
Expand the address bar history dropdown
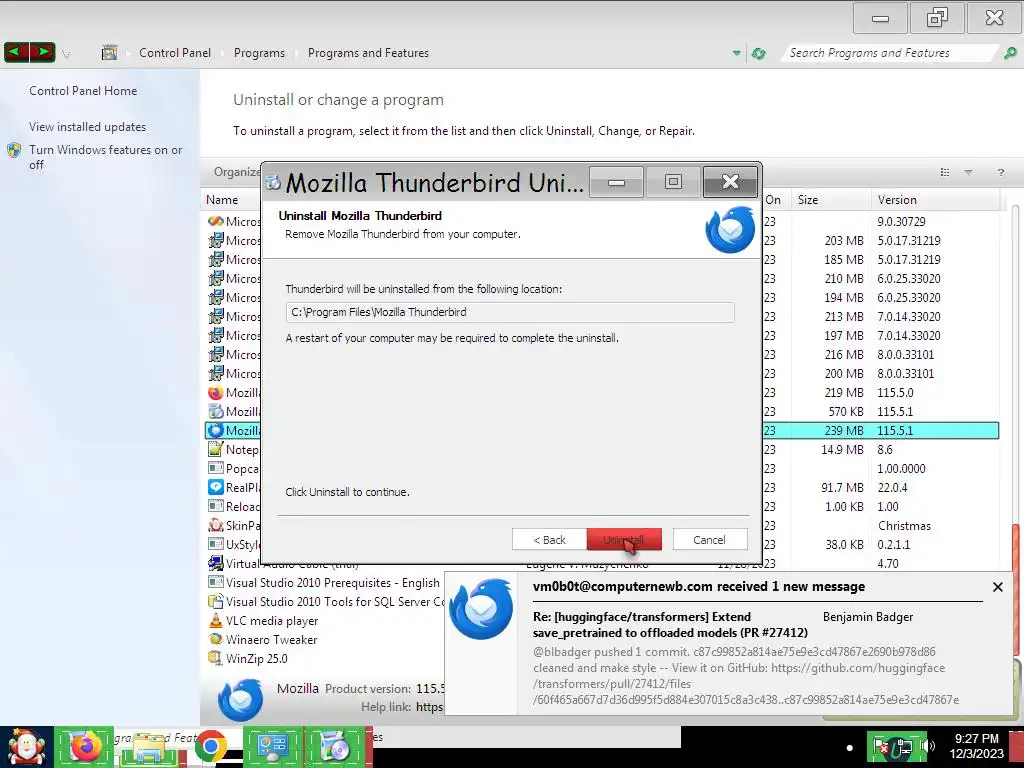coord(737,53)
